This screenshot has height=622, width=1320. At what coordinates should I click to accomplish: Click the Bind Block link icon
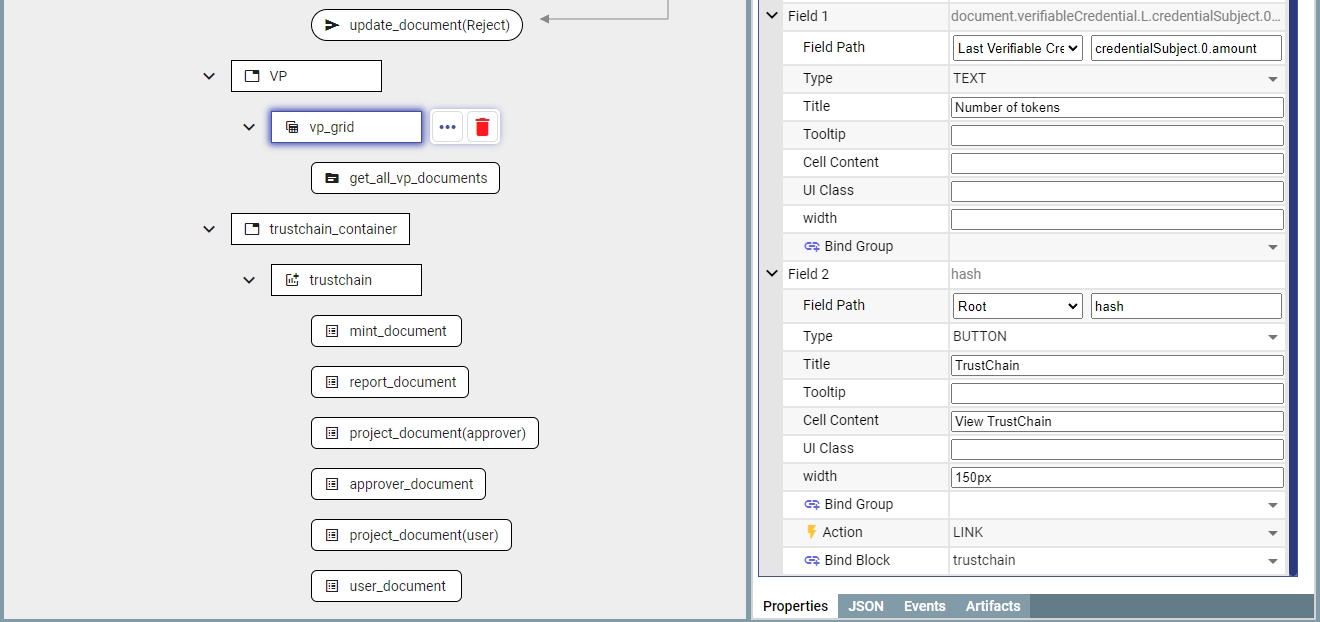(x=811, y=560)
